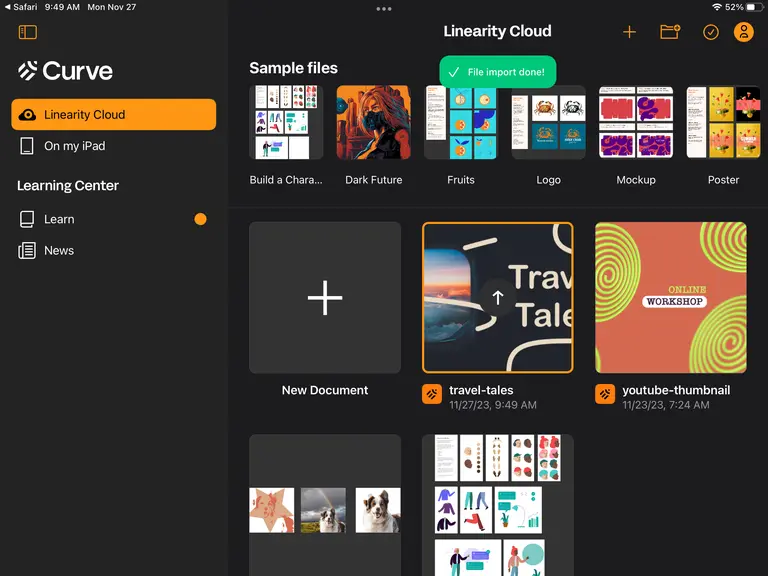
Task: Open the youtube-thumbnail document
Action: [671, 297]
